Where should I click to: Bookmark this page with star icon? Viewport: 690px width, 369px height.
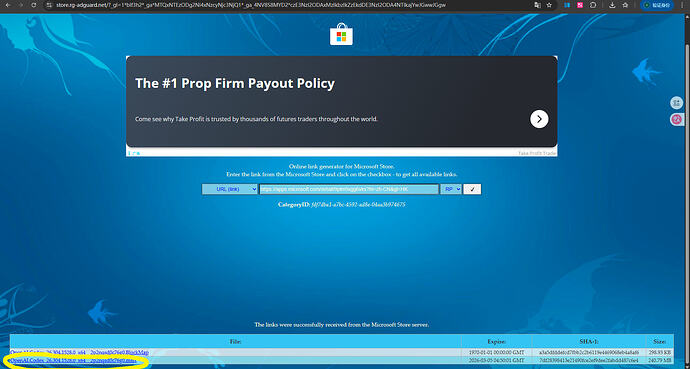pyautogui.click(x=549, y=5)
